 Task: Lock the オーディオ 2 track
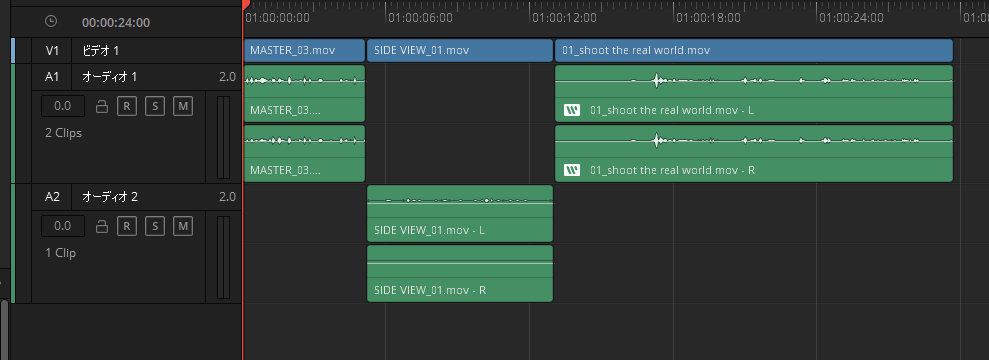(x=102, y=226)
